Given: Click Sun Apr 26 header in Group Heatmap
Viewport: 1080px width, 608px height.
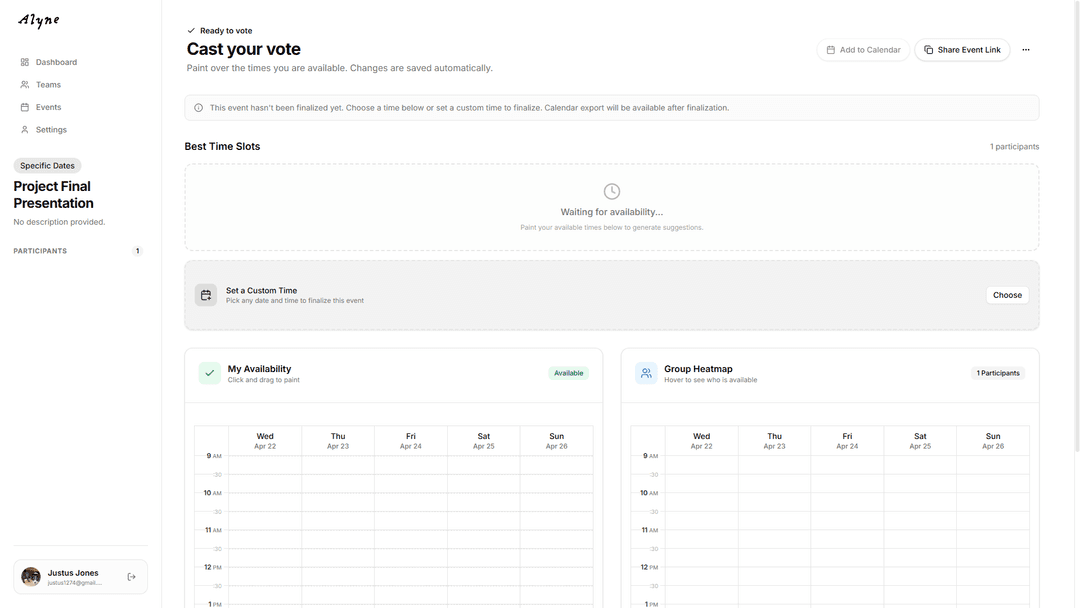Looking at the screenshot, I should click(x=993, y=441).
